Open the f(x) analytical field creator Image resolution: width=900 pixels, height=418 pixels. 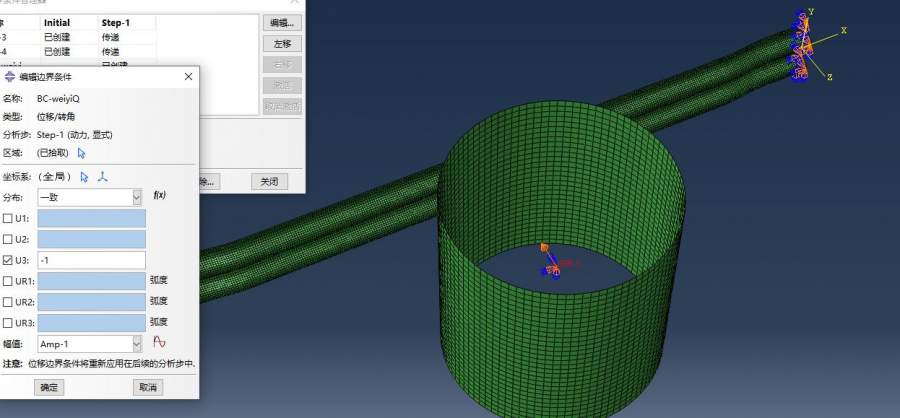pyautogui.click(x=160, y=195)
